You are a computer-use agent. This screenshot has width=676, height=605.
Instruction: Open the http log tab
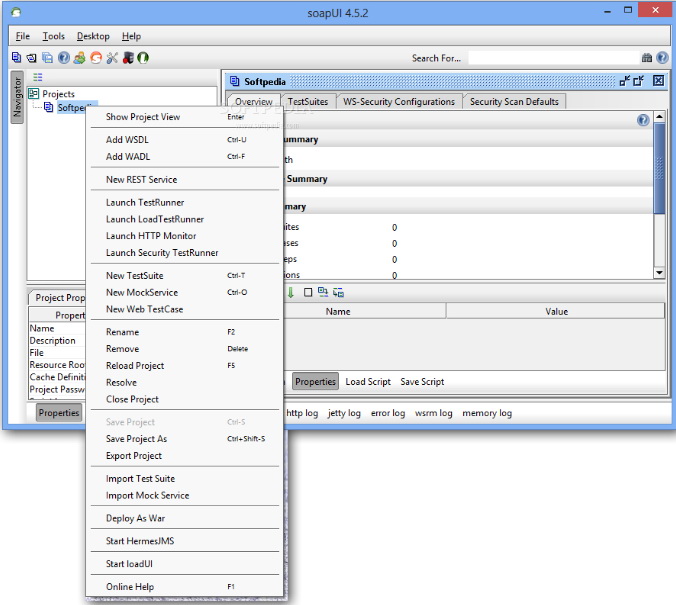click(302, 413)
